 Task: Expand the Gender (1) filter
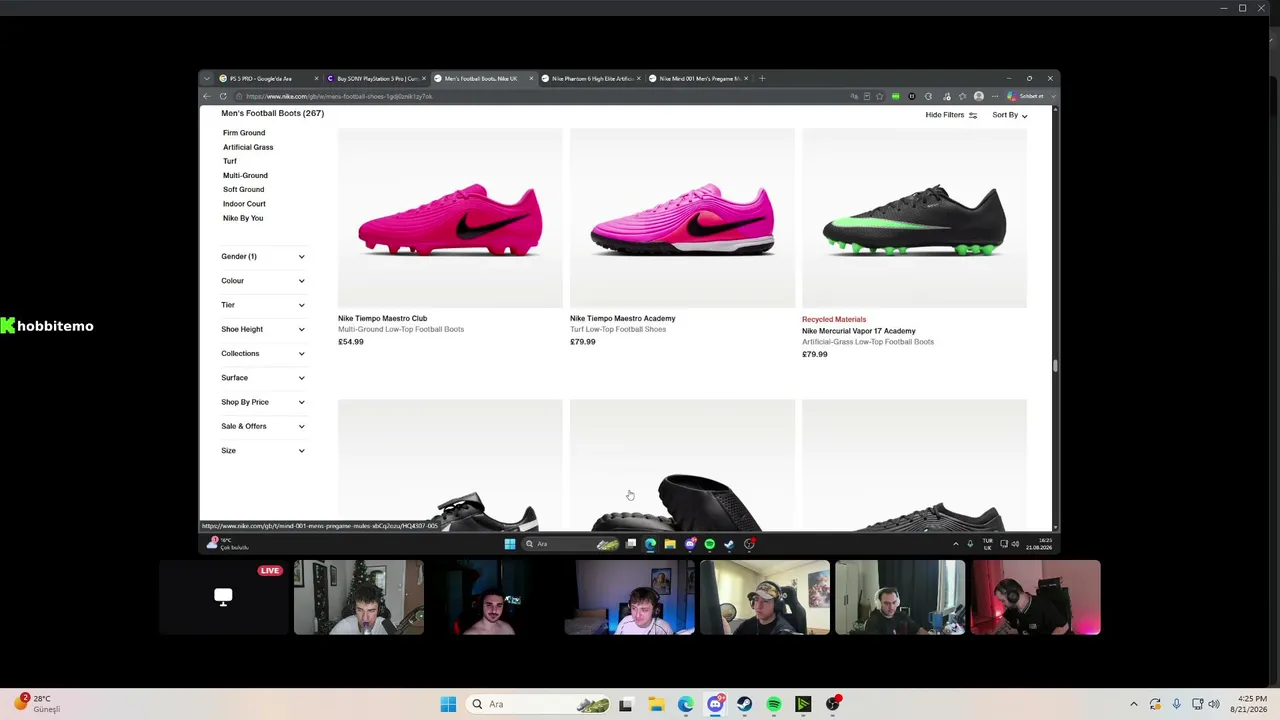[263, 256]
